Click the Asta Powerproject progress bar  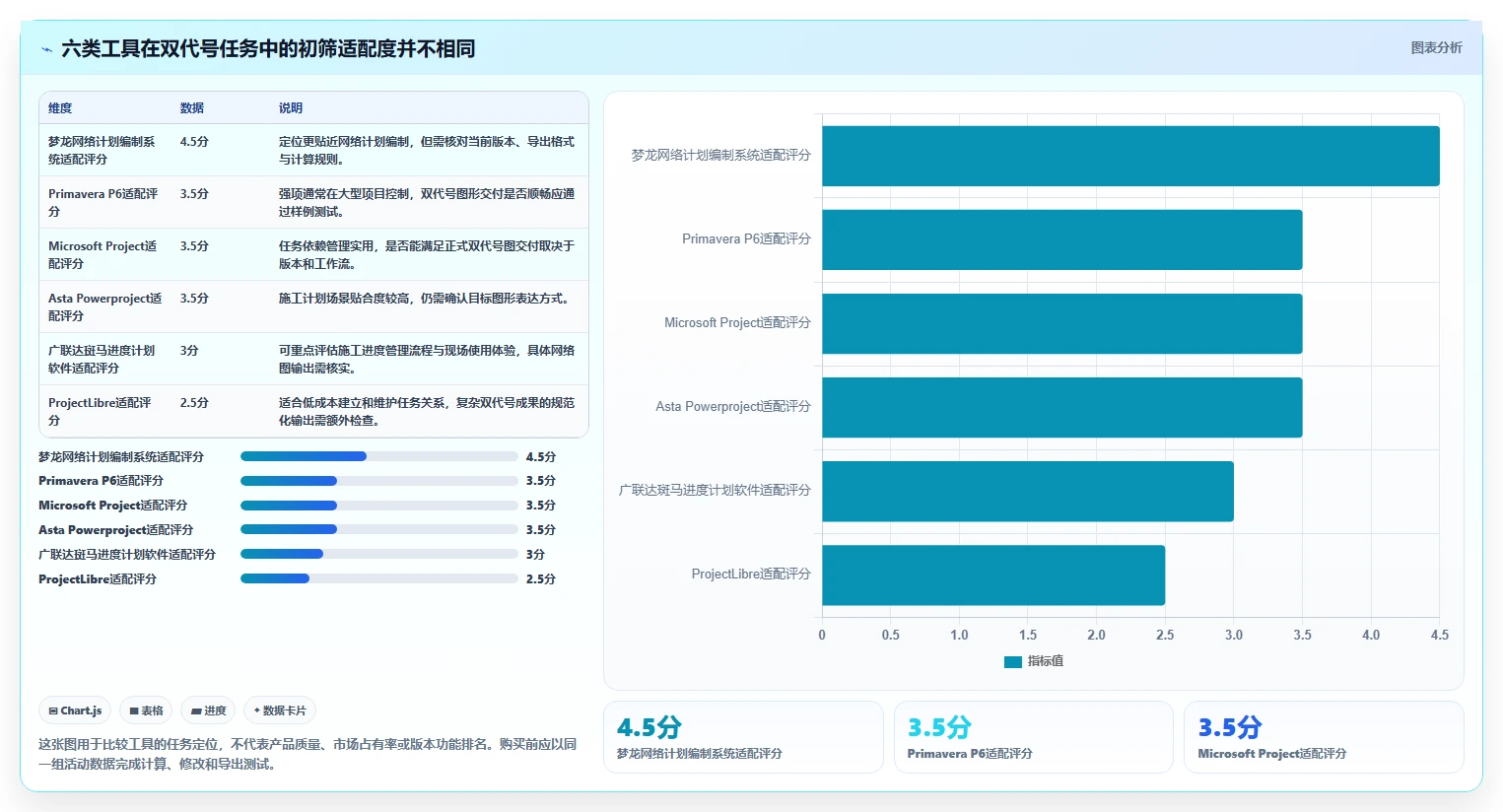[x=379, y=529]
